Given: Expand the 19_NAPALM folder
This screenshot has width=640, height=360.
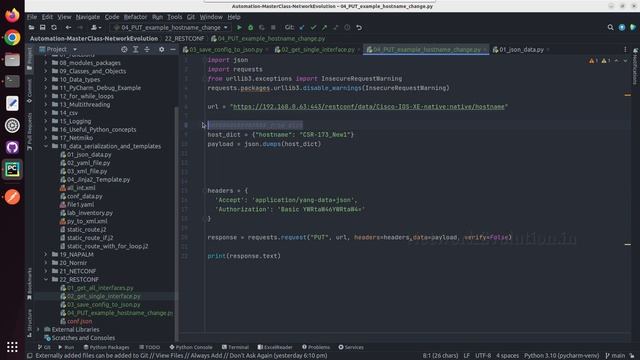Looking at the screenshot, I should coord(46,254).
